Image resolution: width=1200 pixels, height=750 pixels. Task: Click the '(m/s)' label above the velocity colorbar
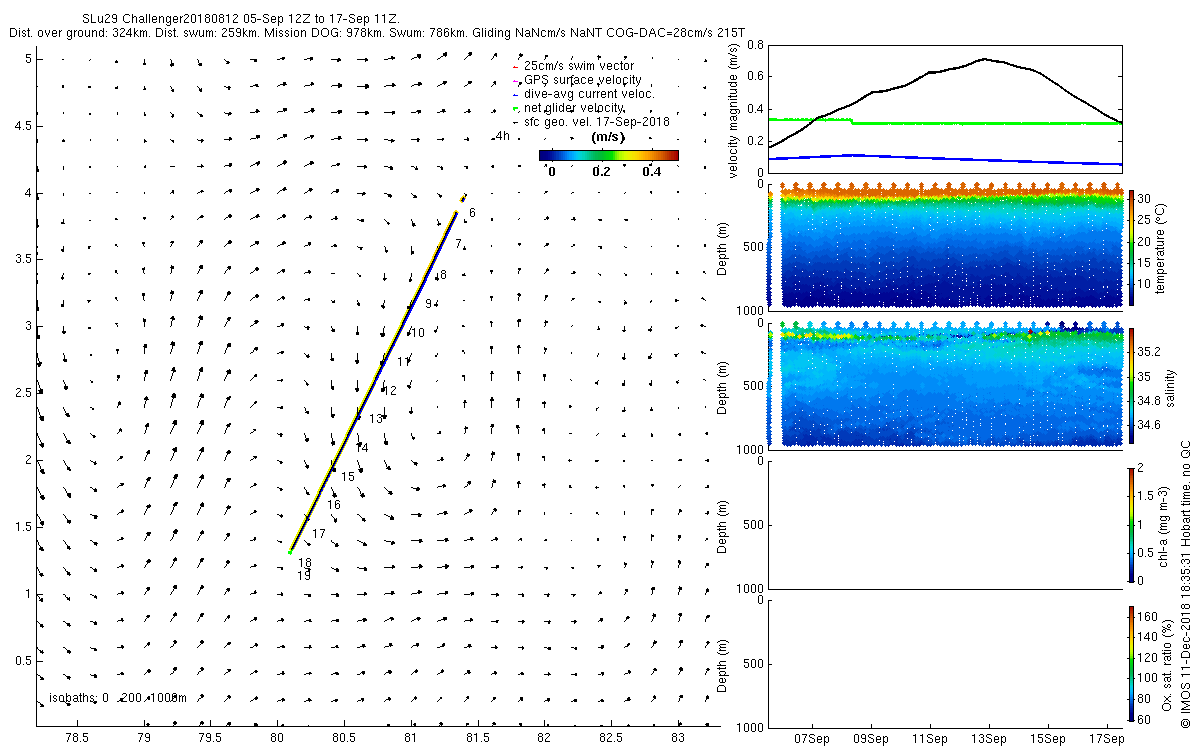click(x=608, y=137)
